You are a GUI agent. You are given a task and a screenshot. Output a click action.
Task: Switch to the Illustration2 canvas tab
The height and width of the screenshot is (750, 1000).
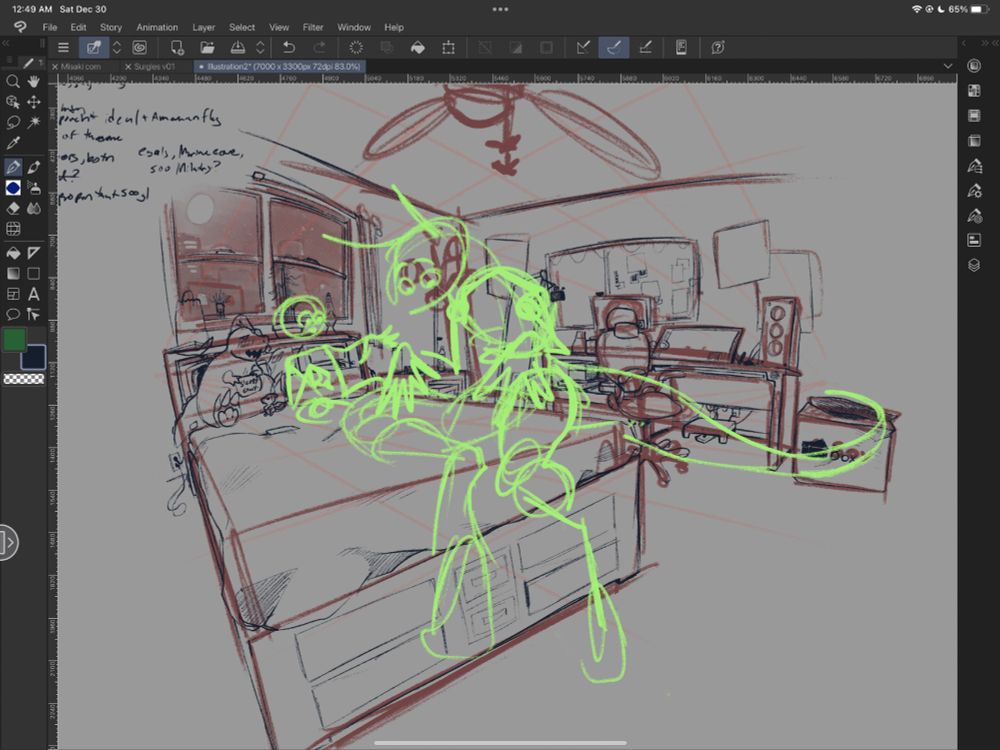click(x=280, y=66)
